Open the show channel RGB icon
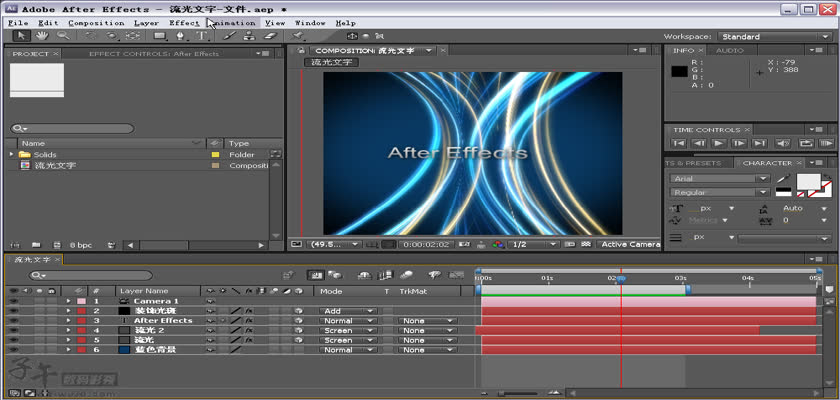Image resolution: width=840 pixels, height=400 pixels. (x=498, y=244)
